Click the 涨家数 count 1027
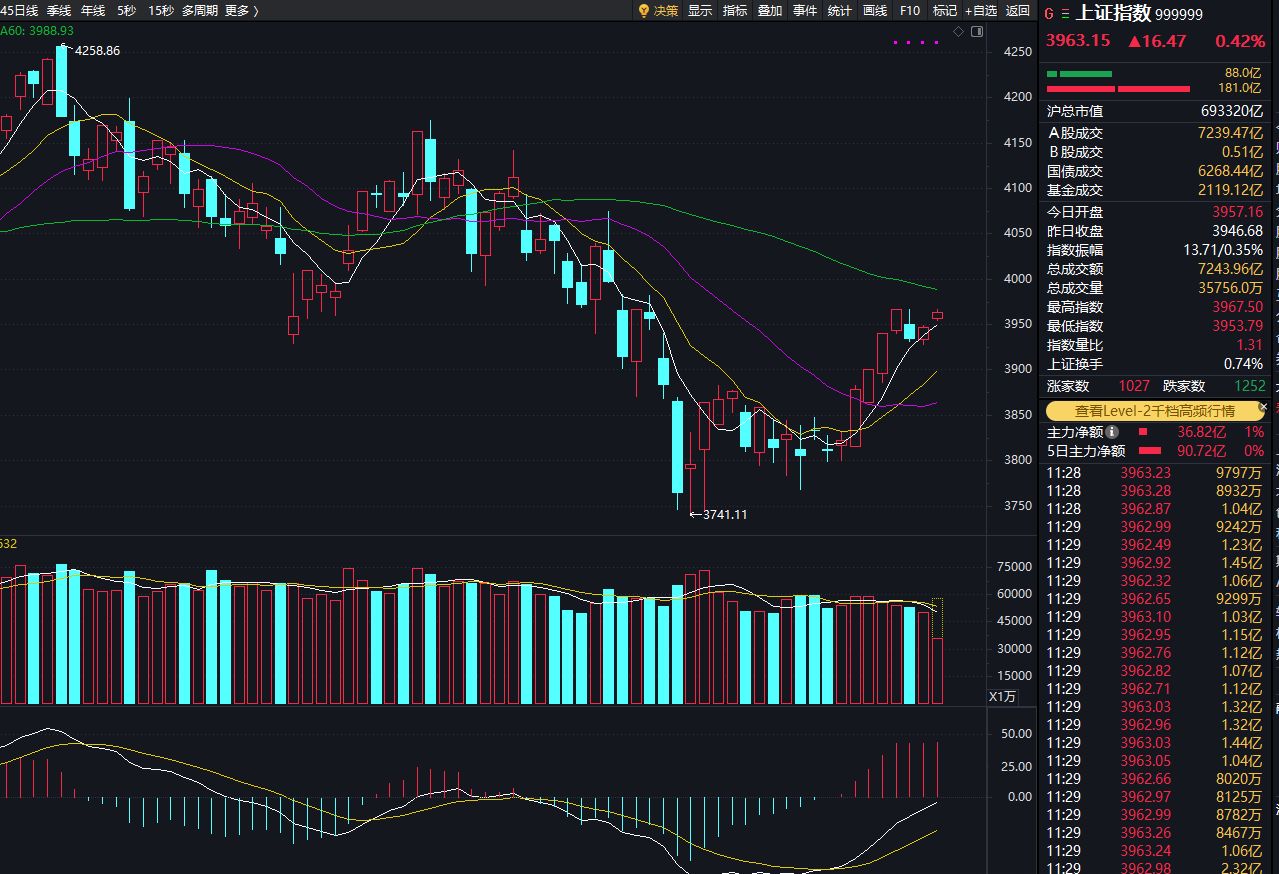1279x874 pixels. 1134,386
